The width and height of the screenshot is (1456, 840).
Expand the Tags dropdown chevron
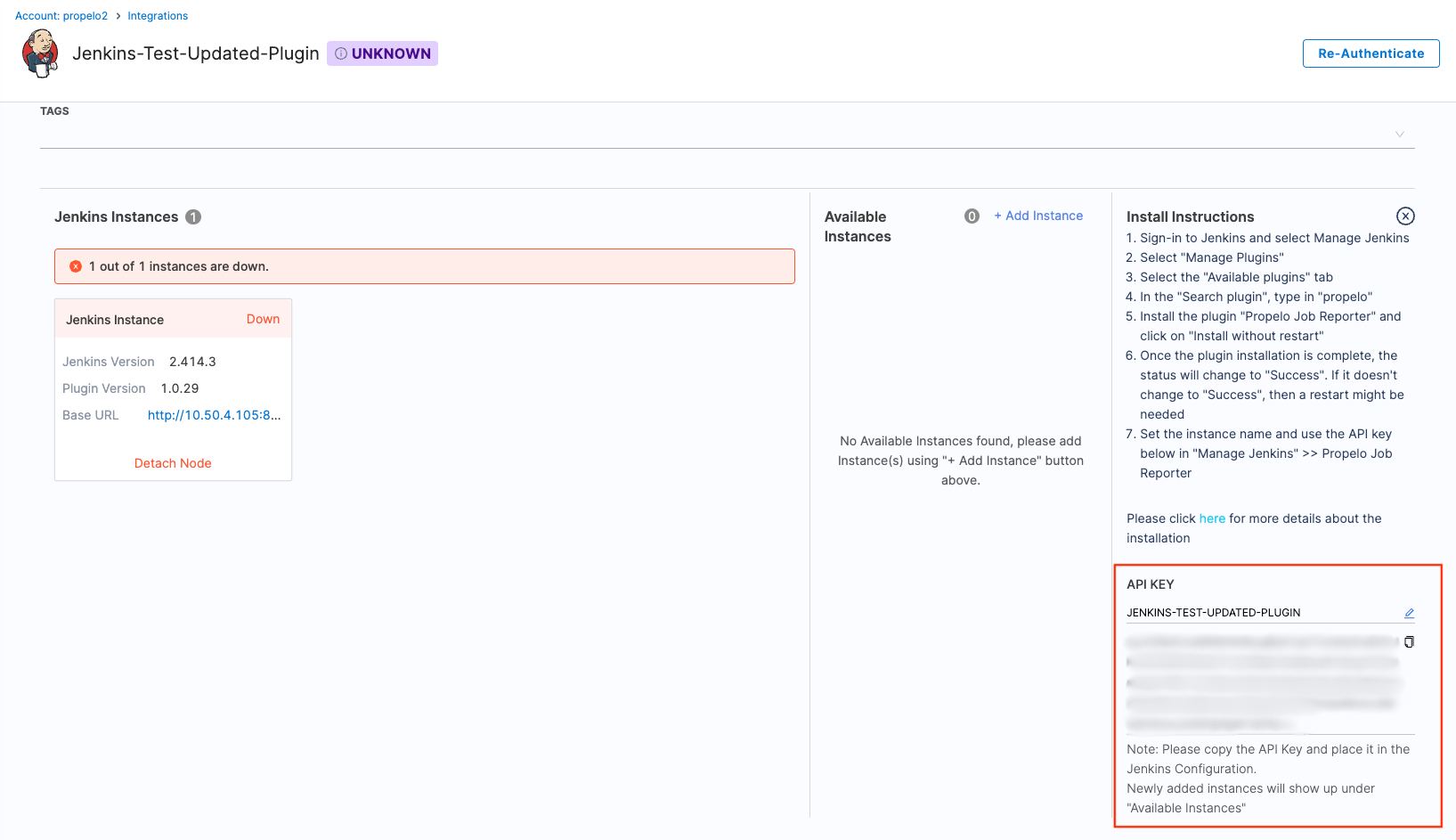click(1399, 135)
